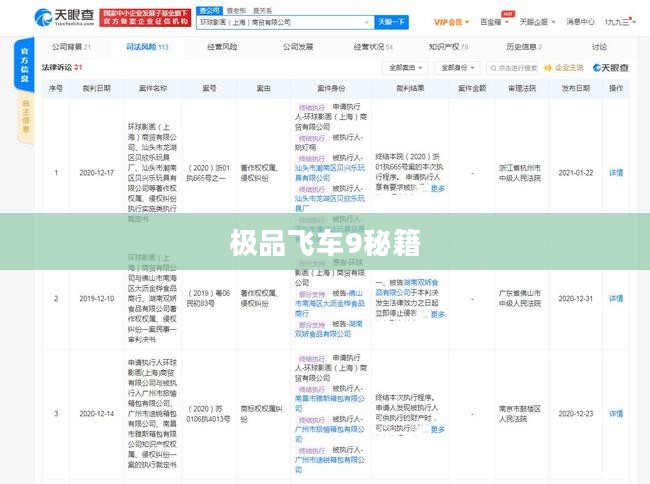
Task: Click the 裁判日期 column header
Action: pos(97,88)
